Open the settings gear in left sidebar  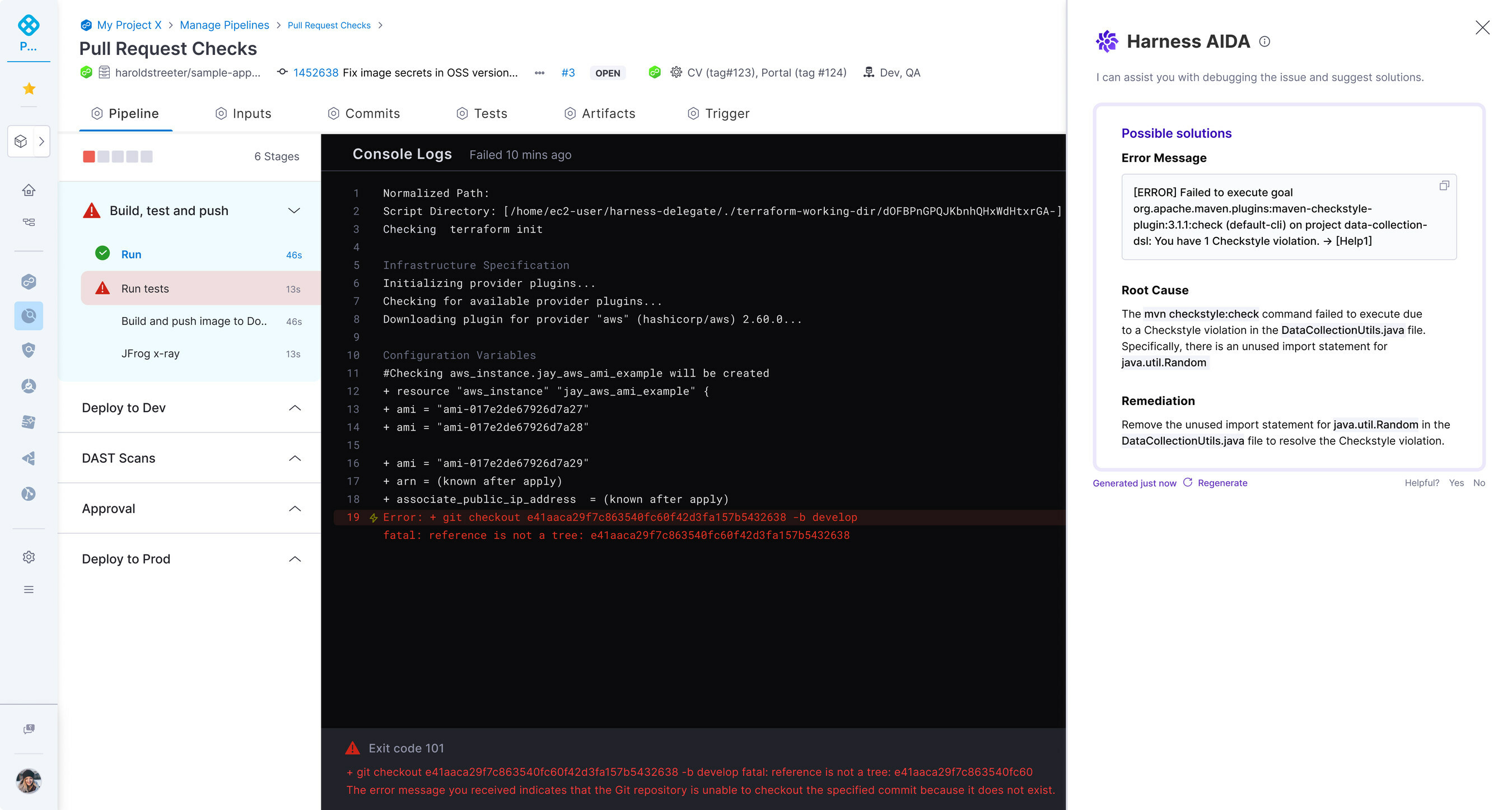point(29,557)
